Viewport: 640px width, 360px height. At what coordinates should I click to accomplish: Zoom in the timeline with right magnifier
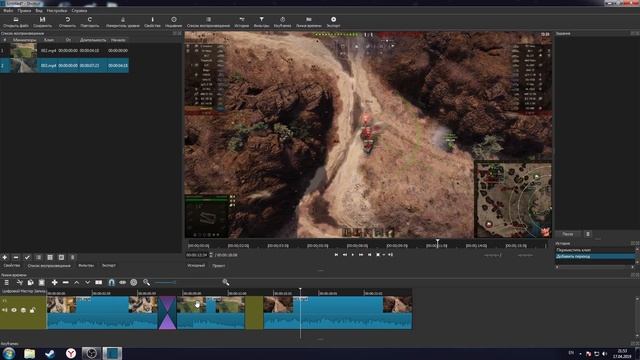(x=226, y=282)
